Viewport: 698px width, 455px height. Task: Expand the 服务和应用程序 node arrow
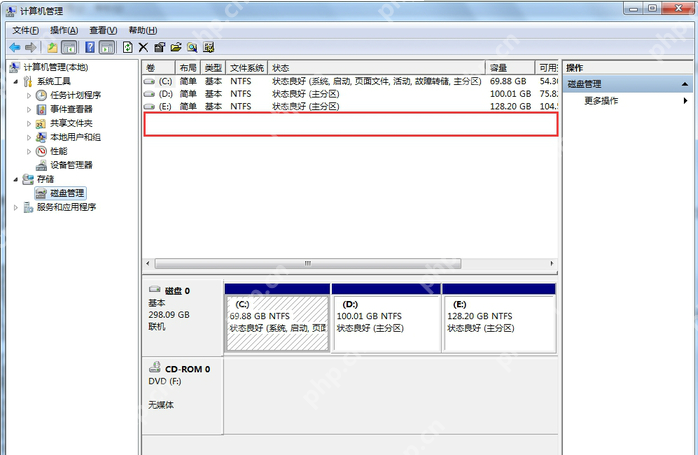point(16,207)
